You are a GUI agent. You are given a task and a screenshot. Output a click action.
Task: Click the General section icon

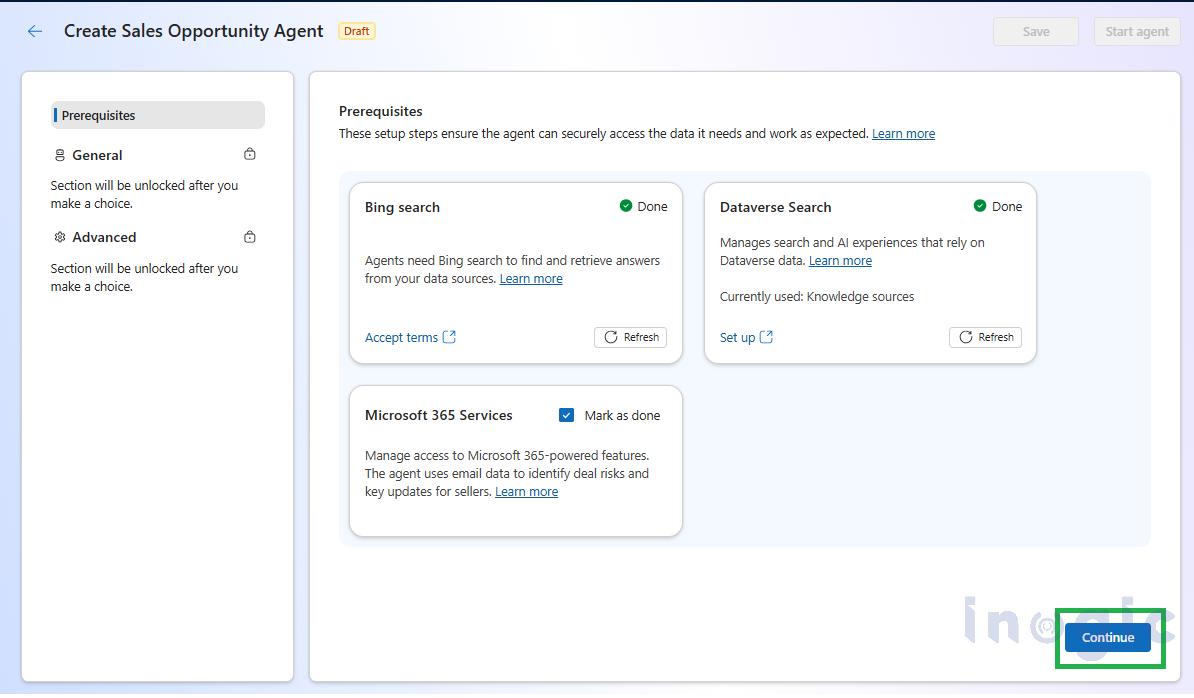click(x=59, y=155)
